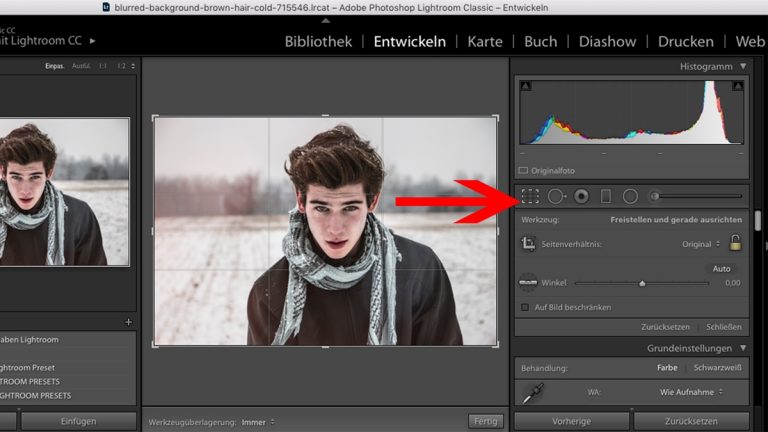This screenshot has height=432, width=768.
Task: Click the bottom-left crop corner handle
Action: (x=155, y=345)
